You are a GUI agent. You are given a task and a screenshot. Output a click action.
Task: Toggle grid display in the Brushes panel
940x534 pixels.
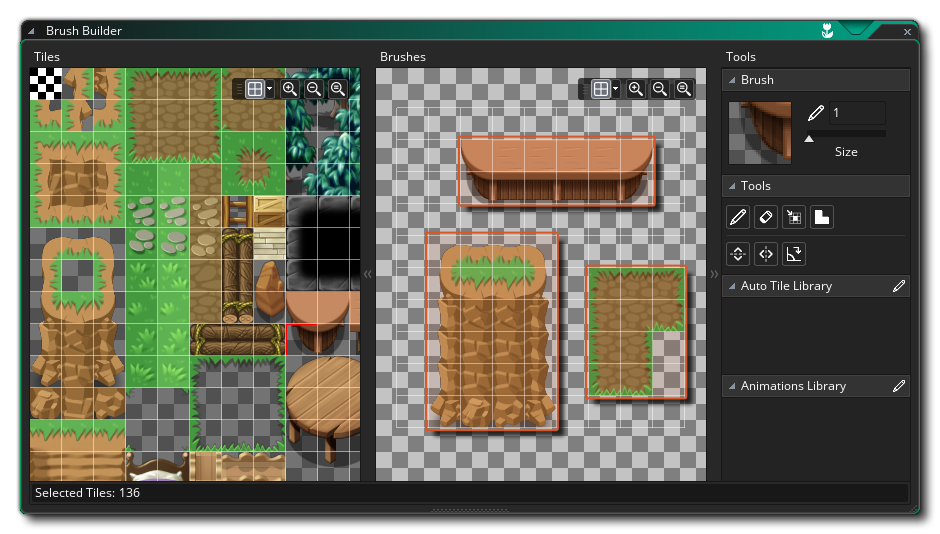[x=601, y=89]
